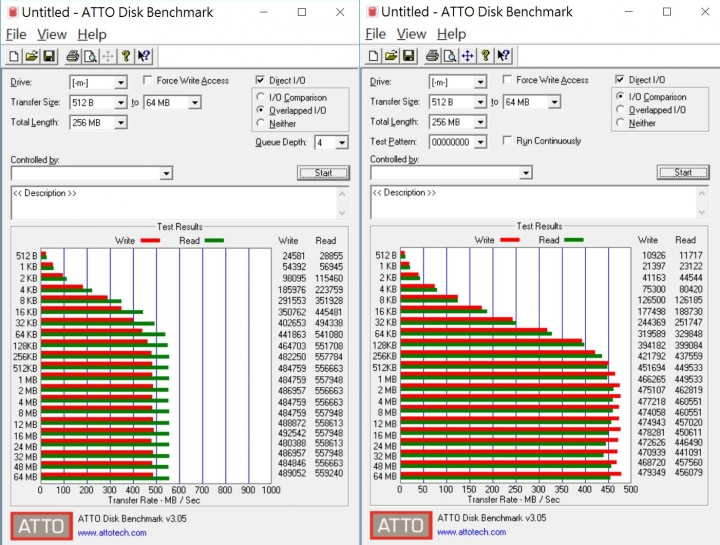The width and height of the screenshot is (720, 545).
Task: Open Drive dropdown in left window
Action: [x=120, y=83]
